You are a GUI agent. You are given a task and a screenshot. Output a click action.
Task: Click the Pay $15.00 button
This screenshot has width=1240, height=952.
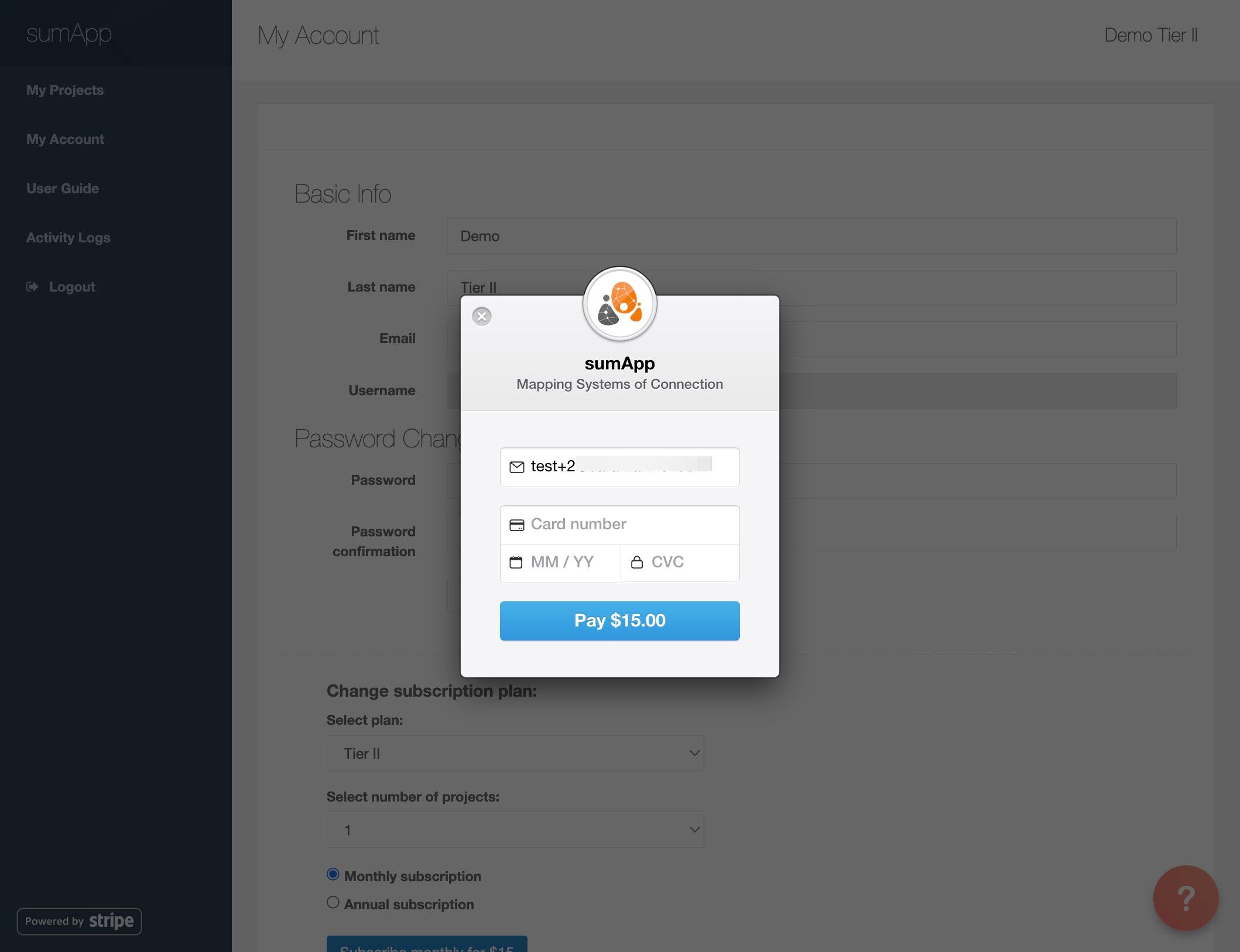click(x=620, y=621)
